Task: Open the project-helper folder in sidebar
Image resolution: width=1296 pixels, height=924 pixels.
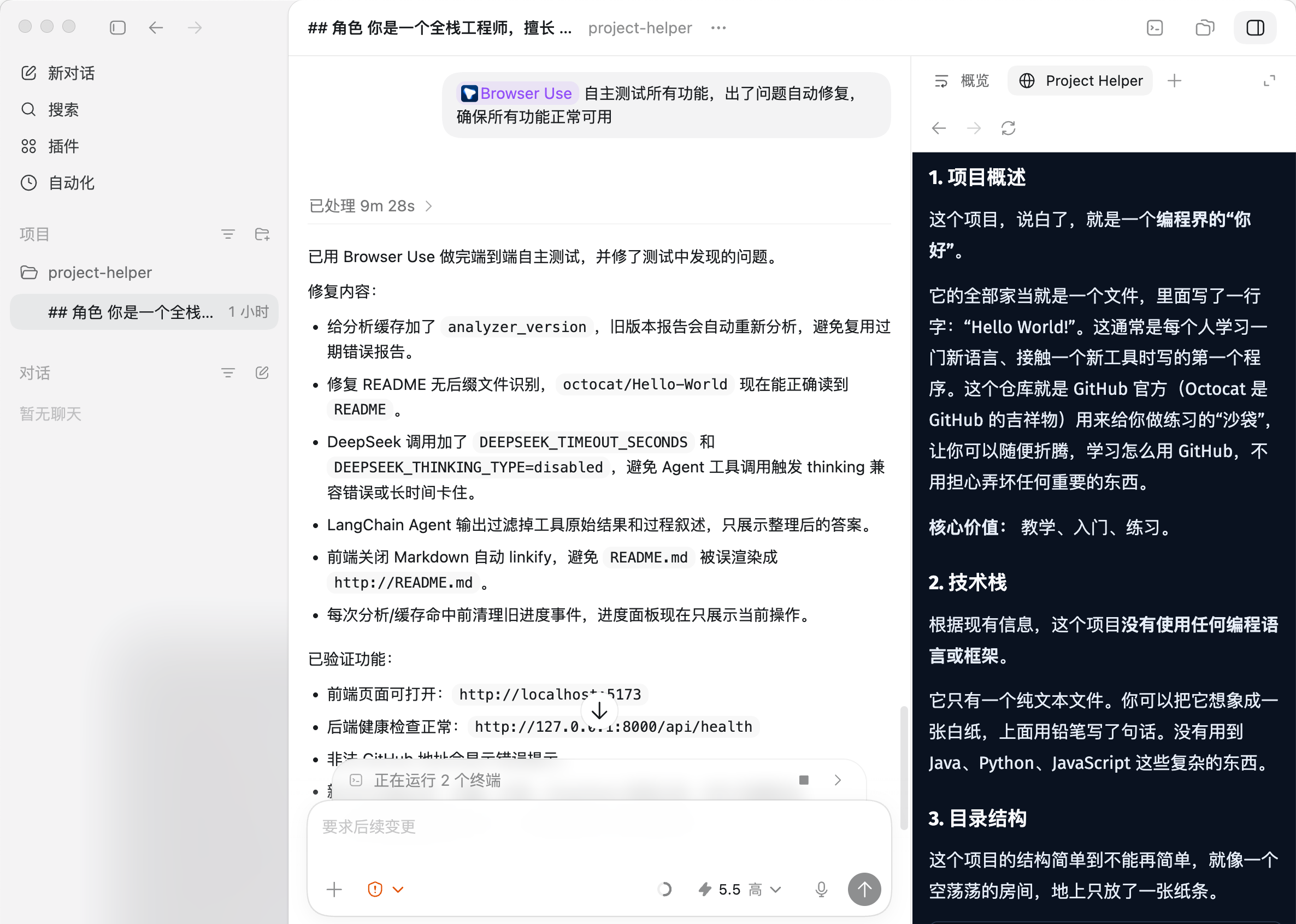Action: tap(99, 273)
